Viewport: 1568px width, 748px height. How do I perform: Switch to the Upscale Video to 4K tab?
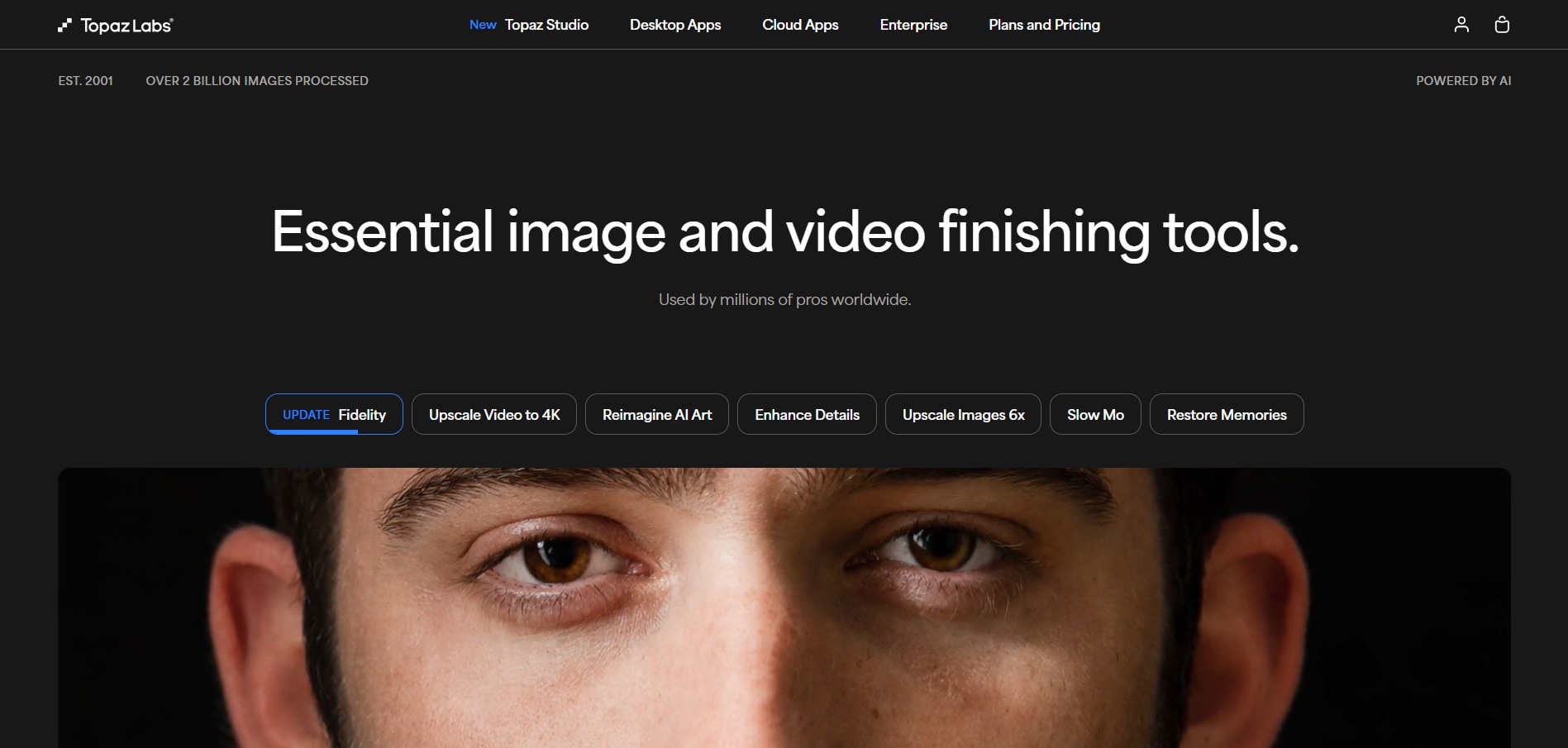pos(493,414)
